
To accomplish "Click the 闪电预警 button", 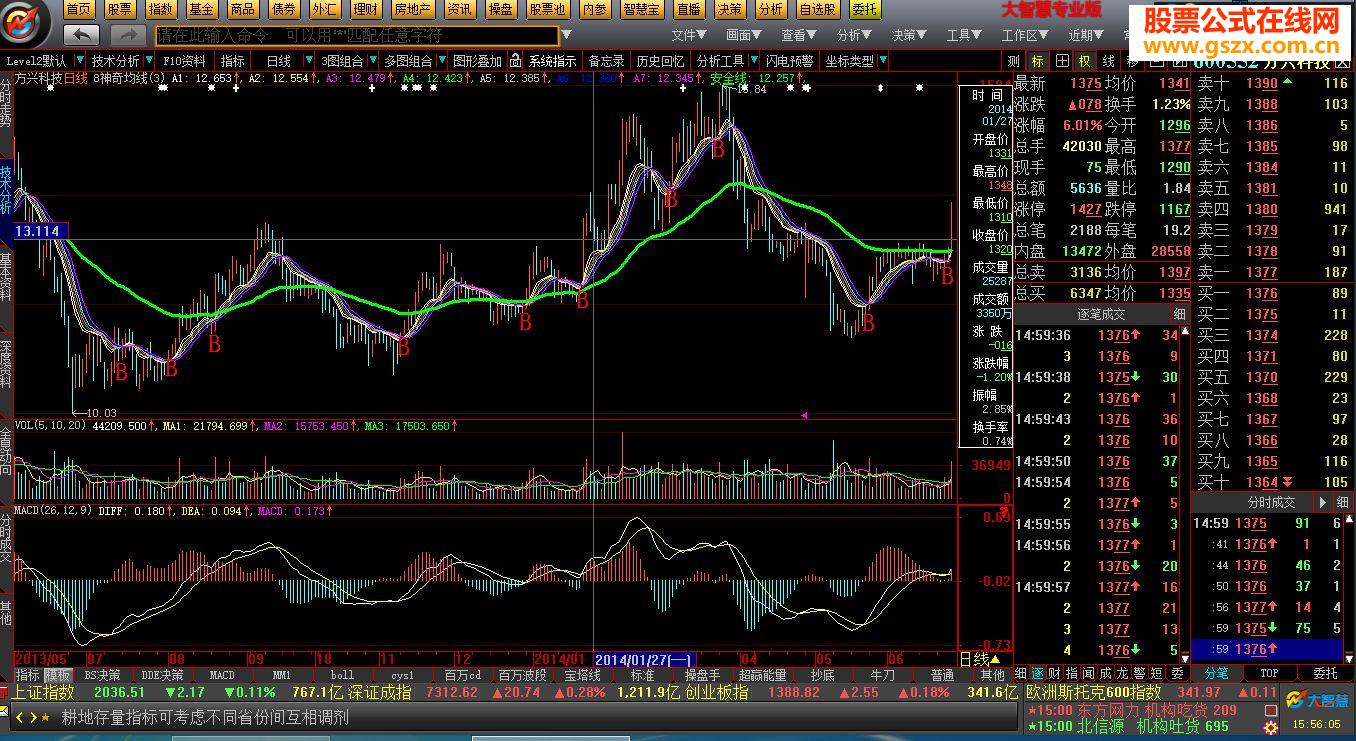I will coord(789,61).
